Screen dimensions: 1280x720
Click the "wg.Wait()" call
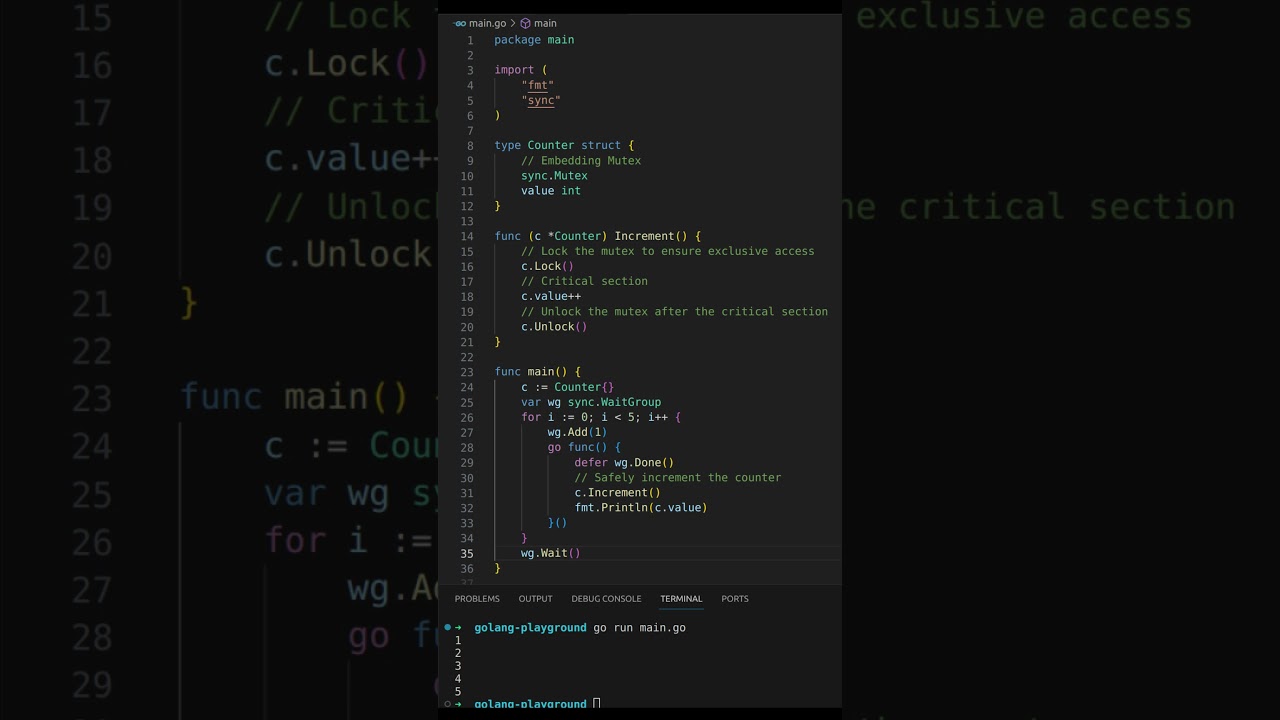coord(551,553)
